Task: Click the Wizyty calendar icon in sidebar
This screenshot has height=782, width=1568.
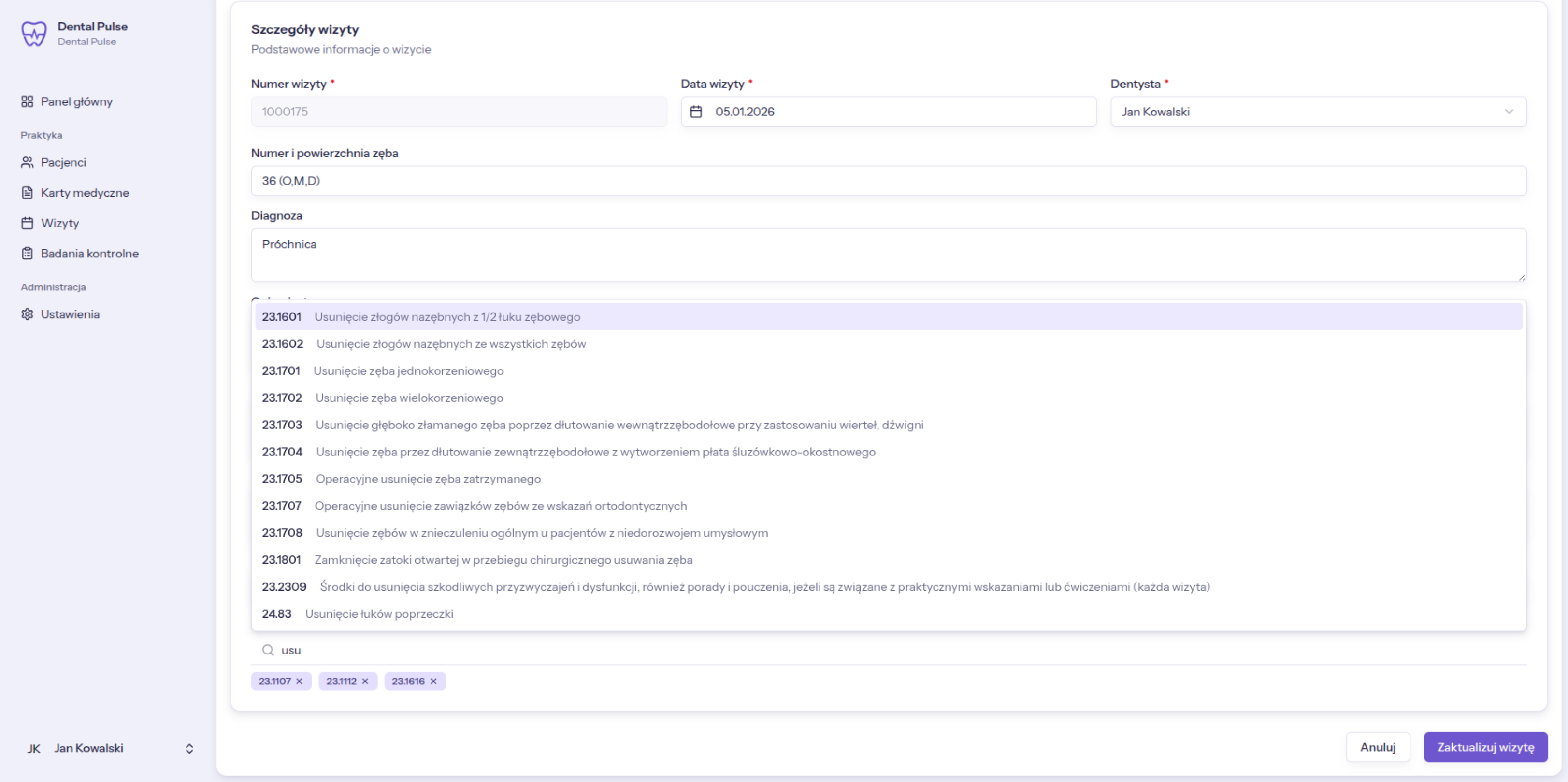Action: click(27, 223)
